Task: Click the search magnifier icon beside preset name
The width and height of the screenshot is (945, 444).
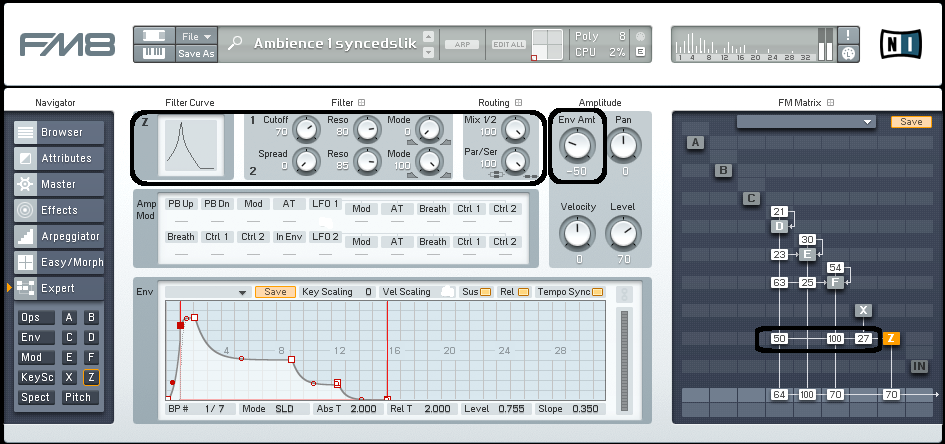Action: click(235, 43)
